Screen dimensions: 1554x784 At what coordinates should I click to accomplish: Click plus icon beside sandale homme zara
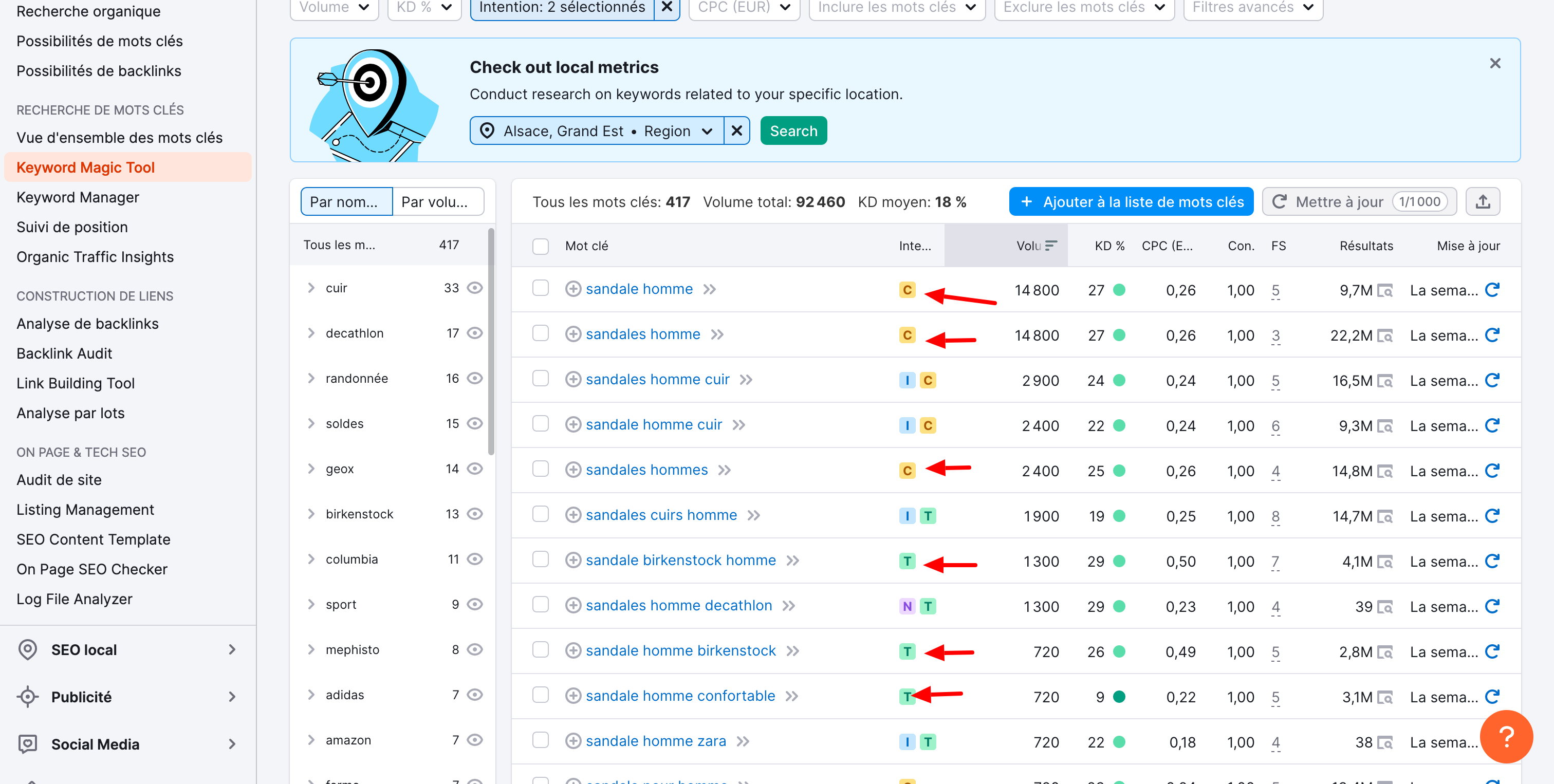point(572,741)
